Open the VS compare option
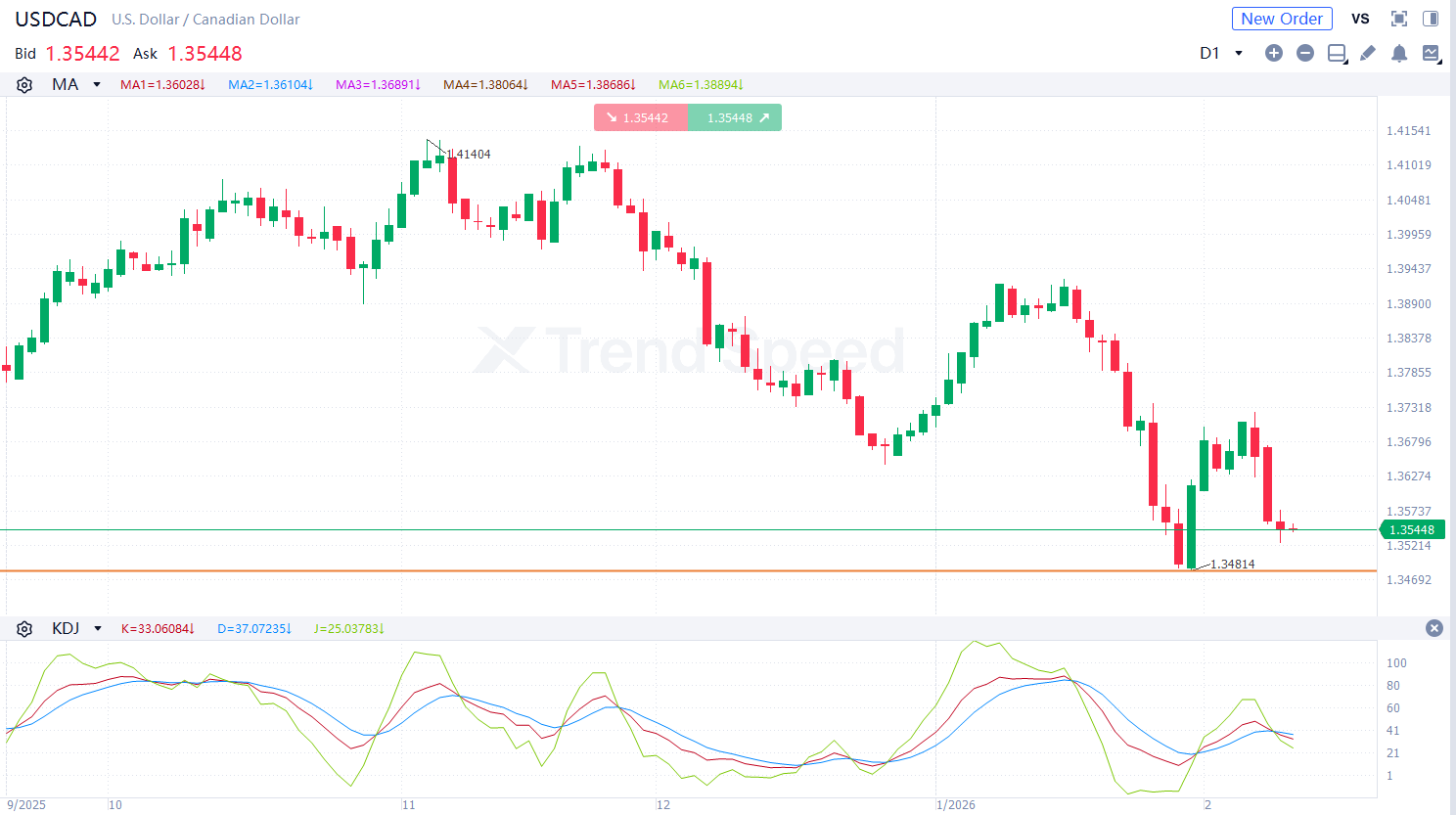This screenshot has height=815, width=1456. (1360, 19)
